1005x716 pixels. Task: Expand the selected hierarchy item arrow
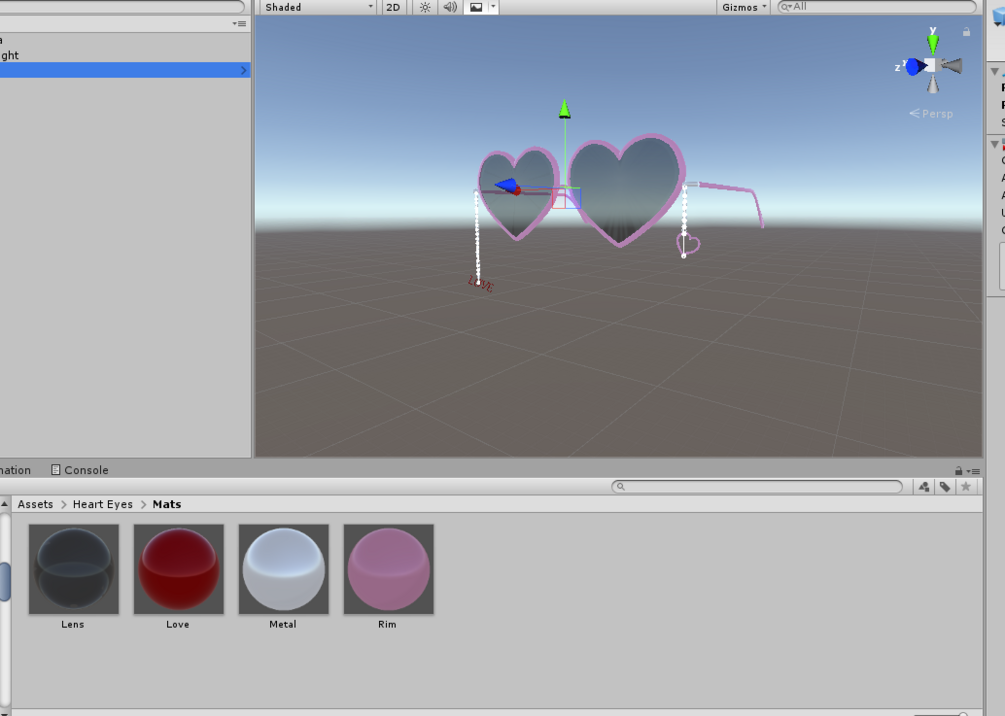click(244, 71)
